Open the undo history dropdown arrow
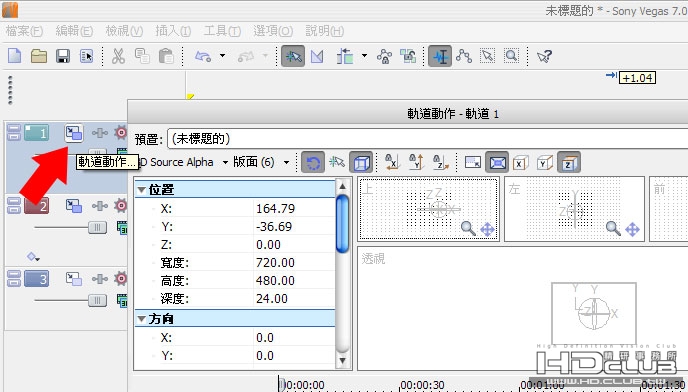The width and height of the screenshot is (688, 392). coord(222,56)
